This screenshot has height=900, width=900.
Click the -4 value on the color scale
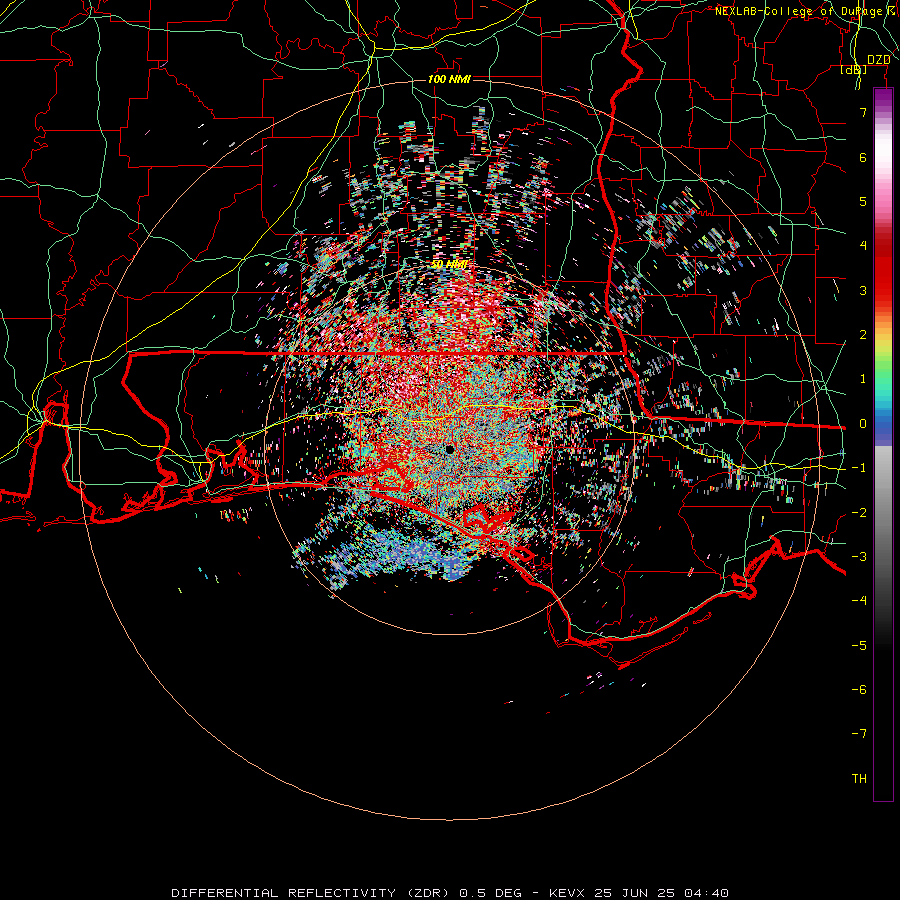(x=859, y=601)
